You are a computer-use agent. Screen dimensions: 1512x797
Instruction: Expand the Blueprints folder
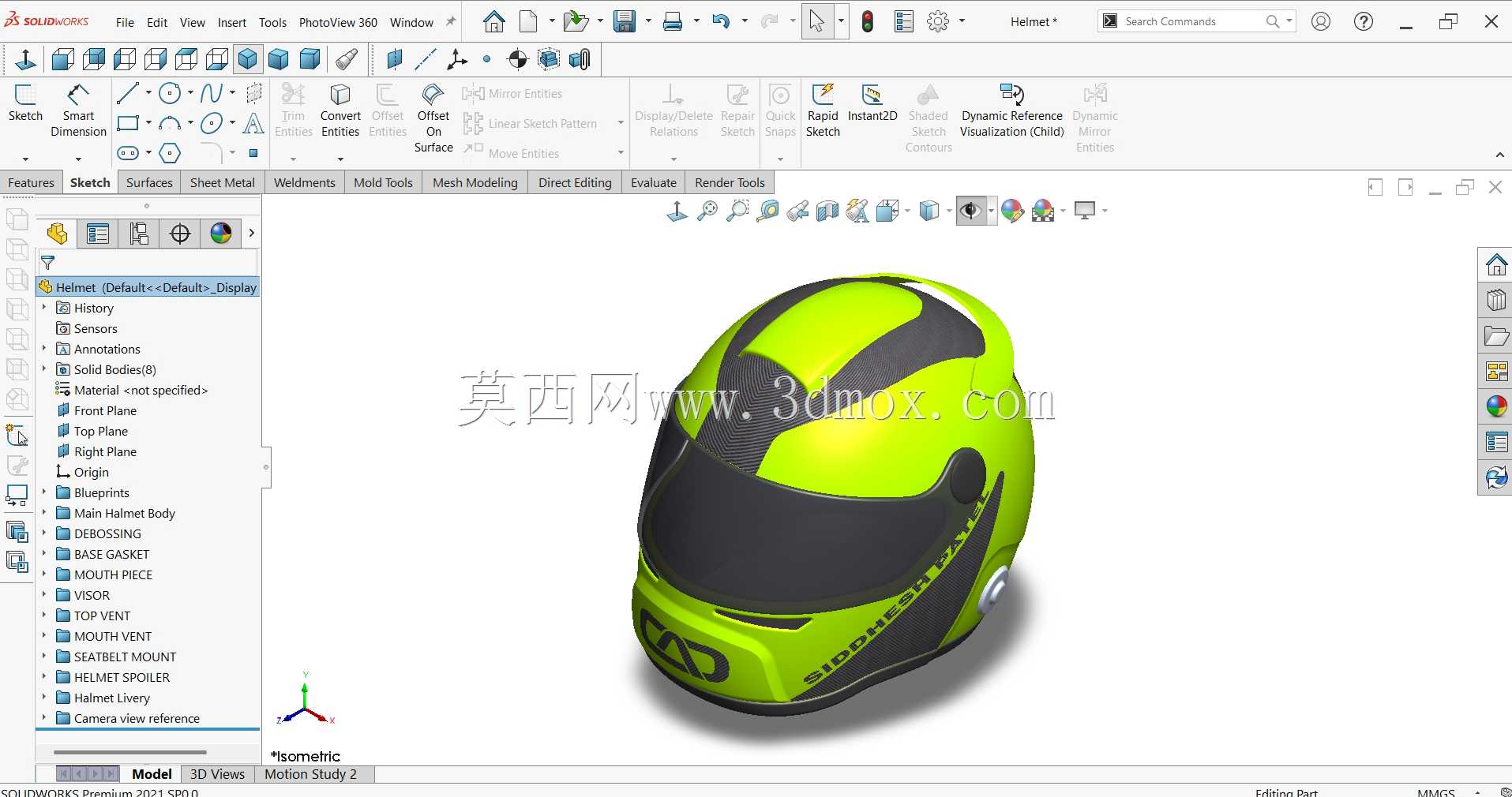[44, 492]
